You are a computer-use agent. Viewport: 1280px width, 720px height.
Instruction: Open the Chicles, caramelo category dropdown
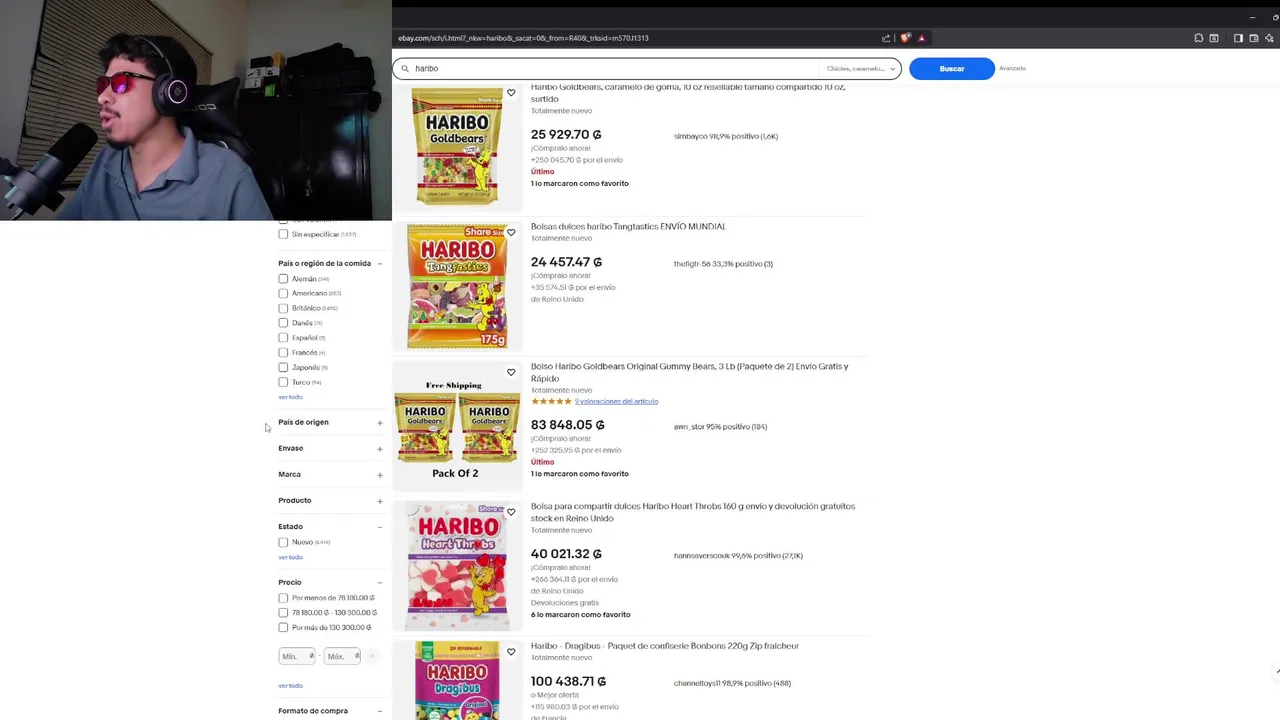coord(861,68)
